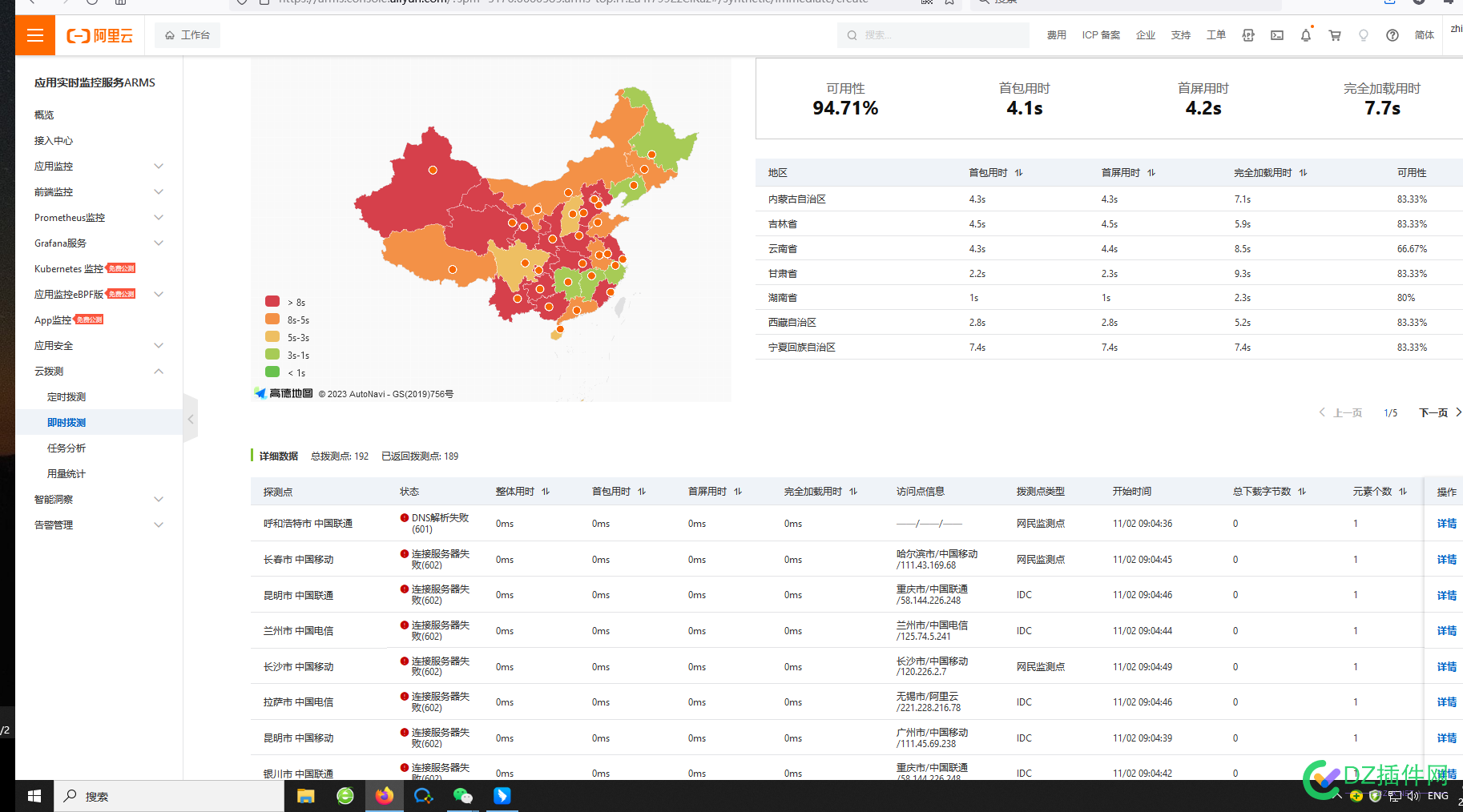Viewport: 1463px width, 812px height.
Task: Expand Prometheus监控 sidebar section
Action: tap(99, 217)
